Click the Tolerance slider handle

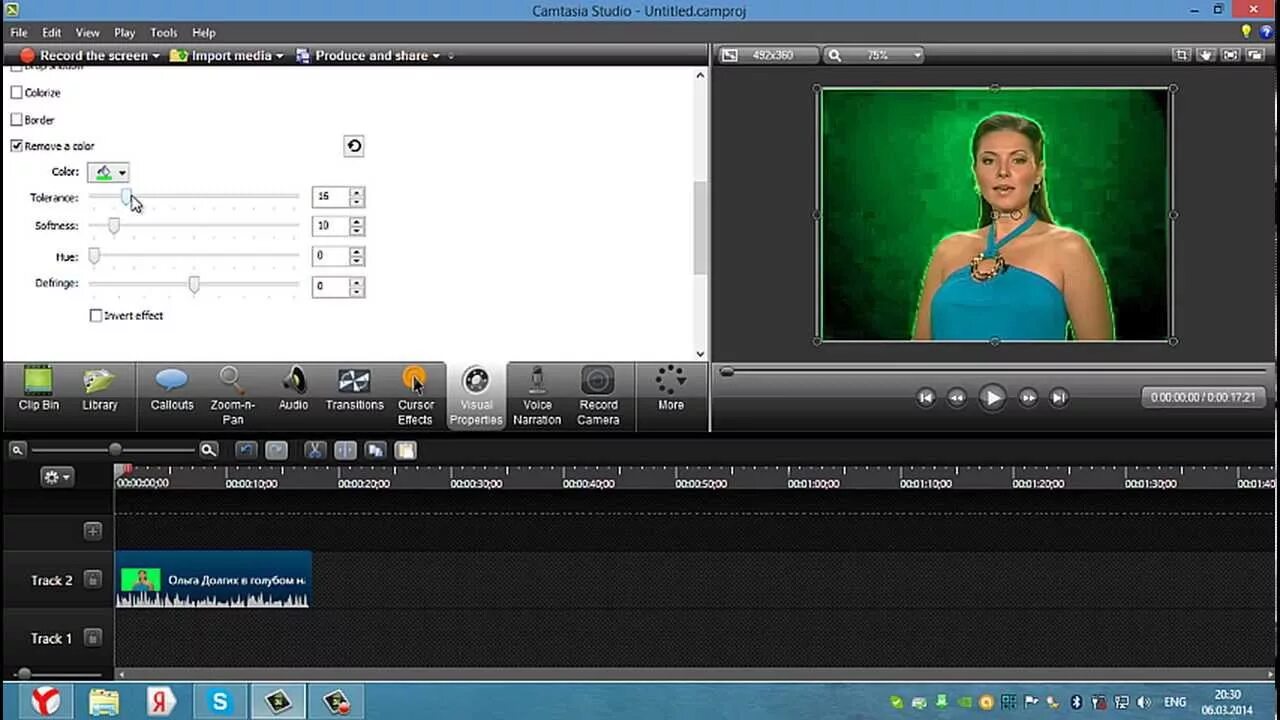coord(127,197)
